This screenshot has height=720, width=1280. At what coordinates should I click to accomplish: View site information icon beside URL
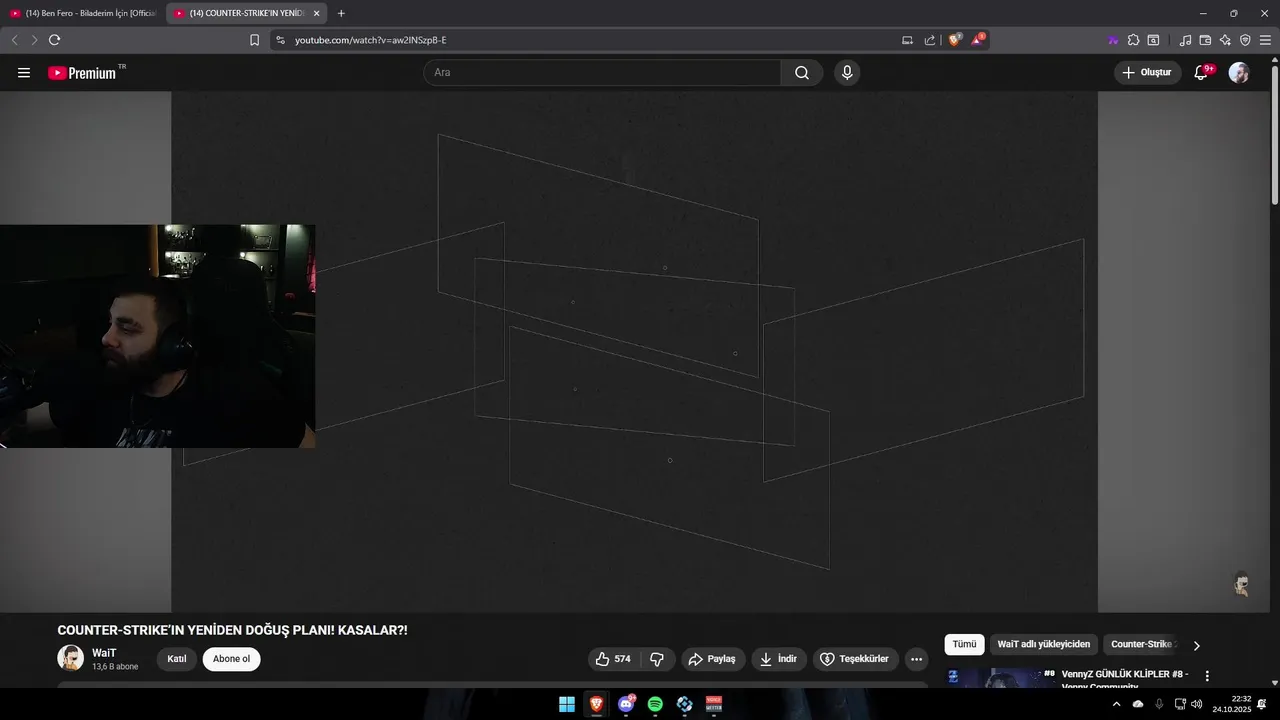[x=280, y=40]
